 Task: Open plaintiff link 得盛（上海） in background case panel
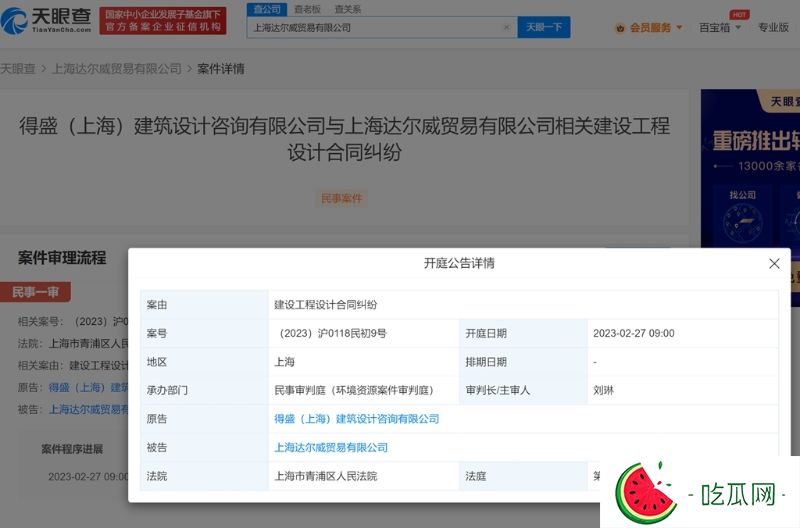pyautogui.click(x=88, y=387)
